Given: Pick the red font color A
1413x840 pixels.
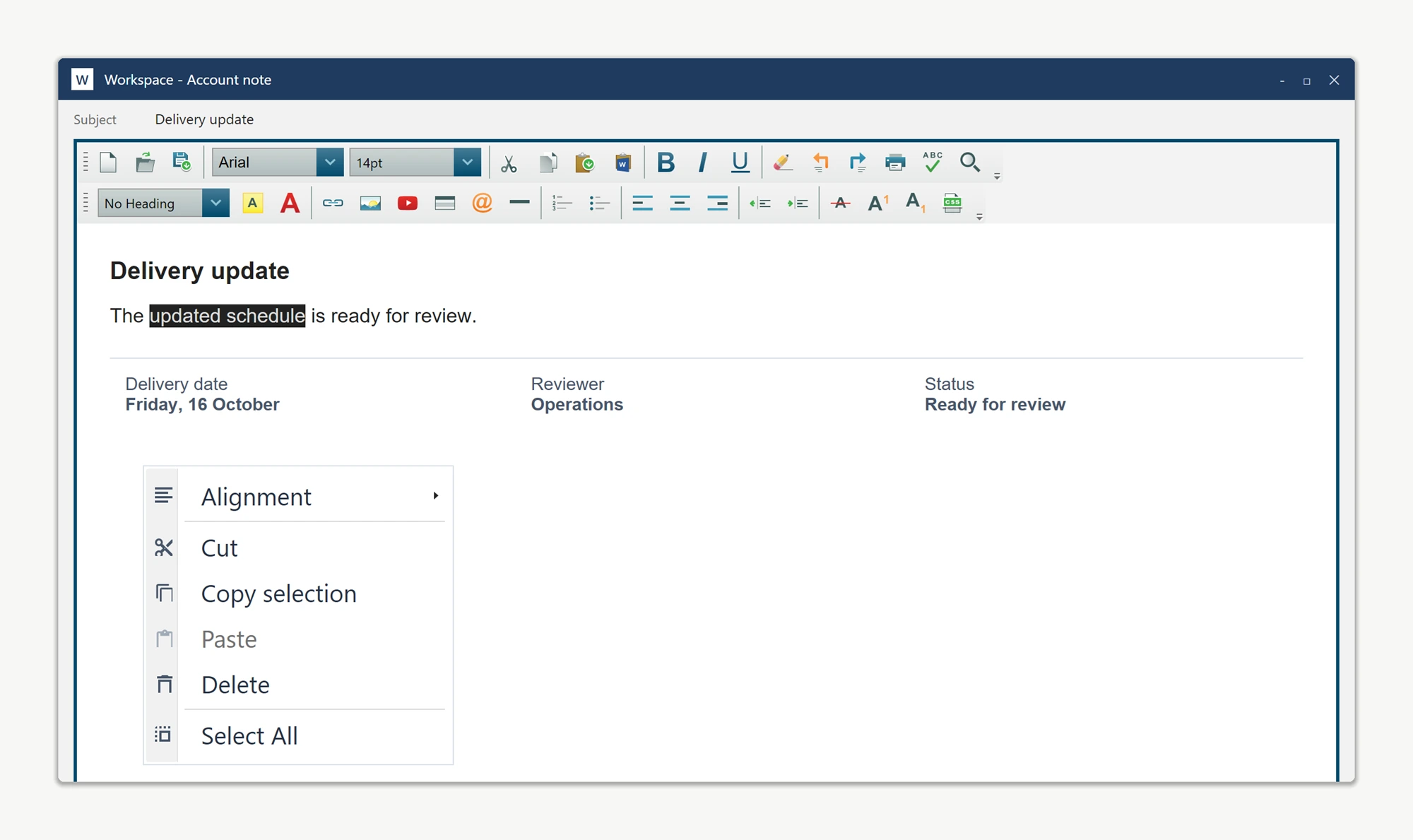Looking at the screenshot, I should click(290, 203).
